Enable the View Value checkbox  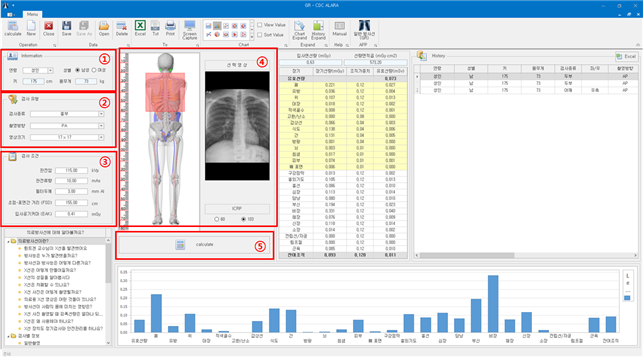coord(260,25)
